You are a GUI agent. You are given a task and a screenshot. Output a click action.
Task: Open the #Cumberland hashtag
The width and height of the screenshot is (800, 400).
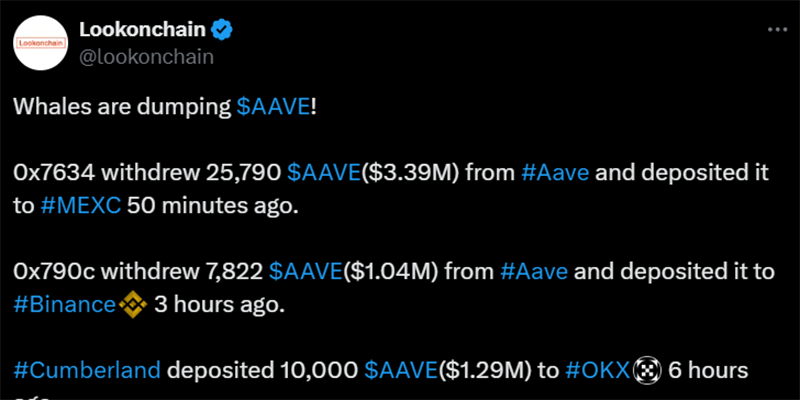tap(87, 371)
